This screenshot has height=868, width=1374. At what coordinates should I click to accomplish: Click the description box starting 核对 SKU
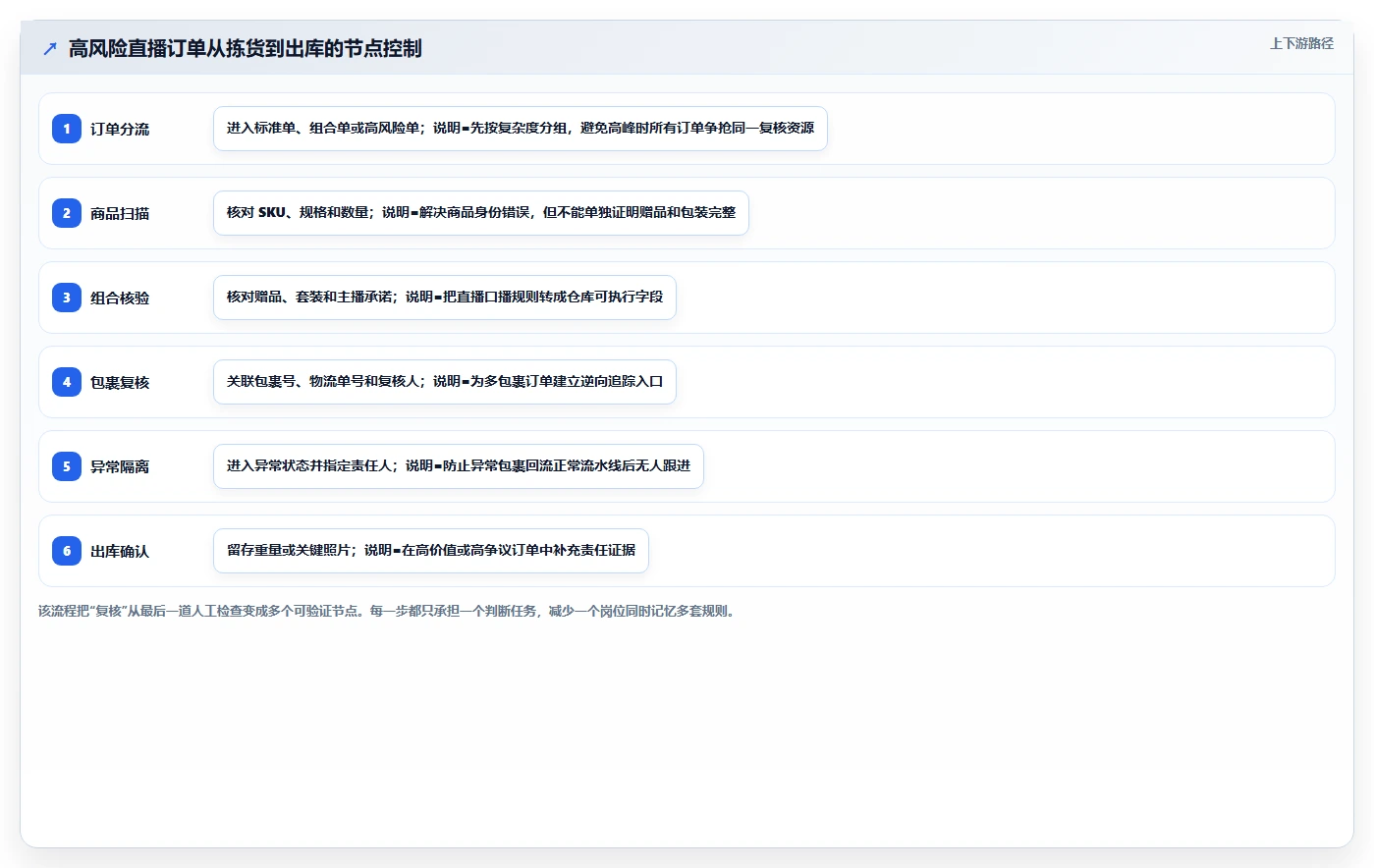click(481, 213)
